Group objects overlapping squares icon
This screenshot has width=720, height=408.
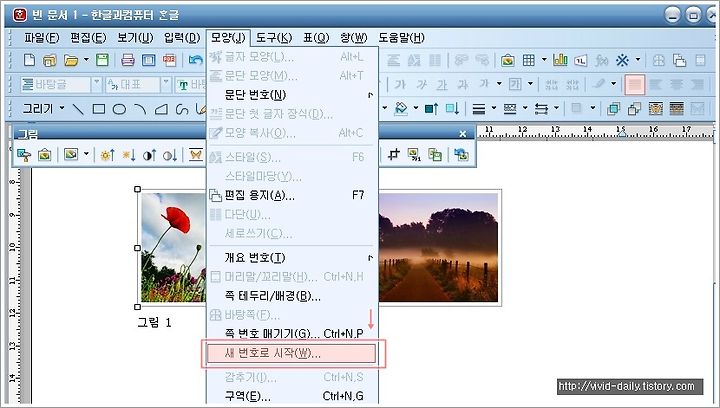coord(613,109)
